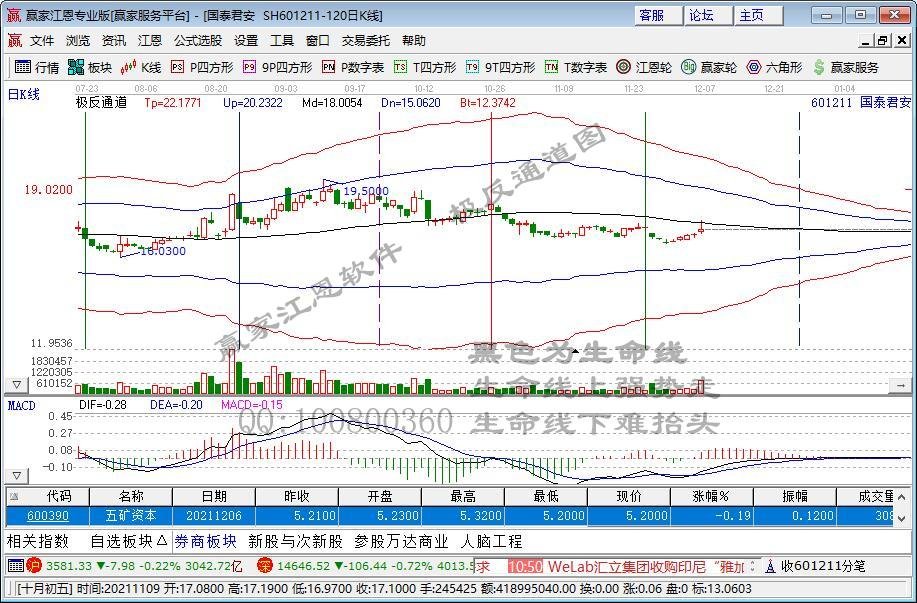Open the 9P四方形 tool
Viewport: 917px width, 603px height.
(277, 67)
